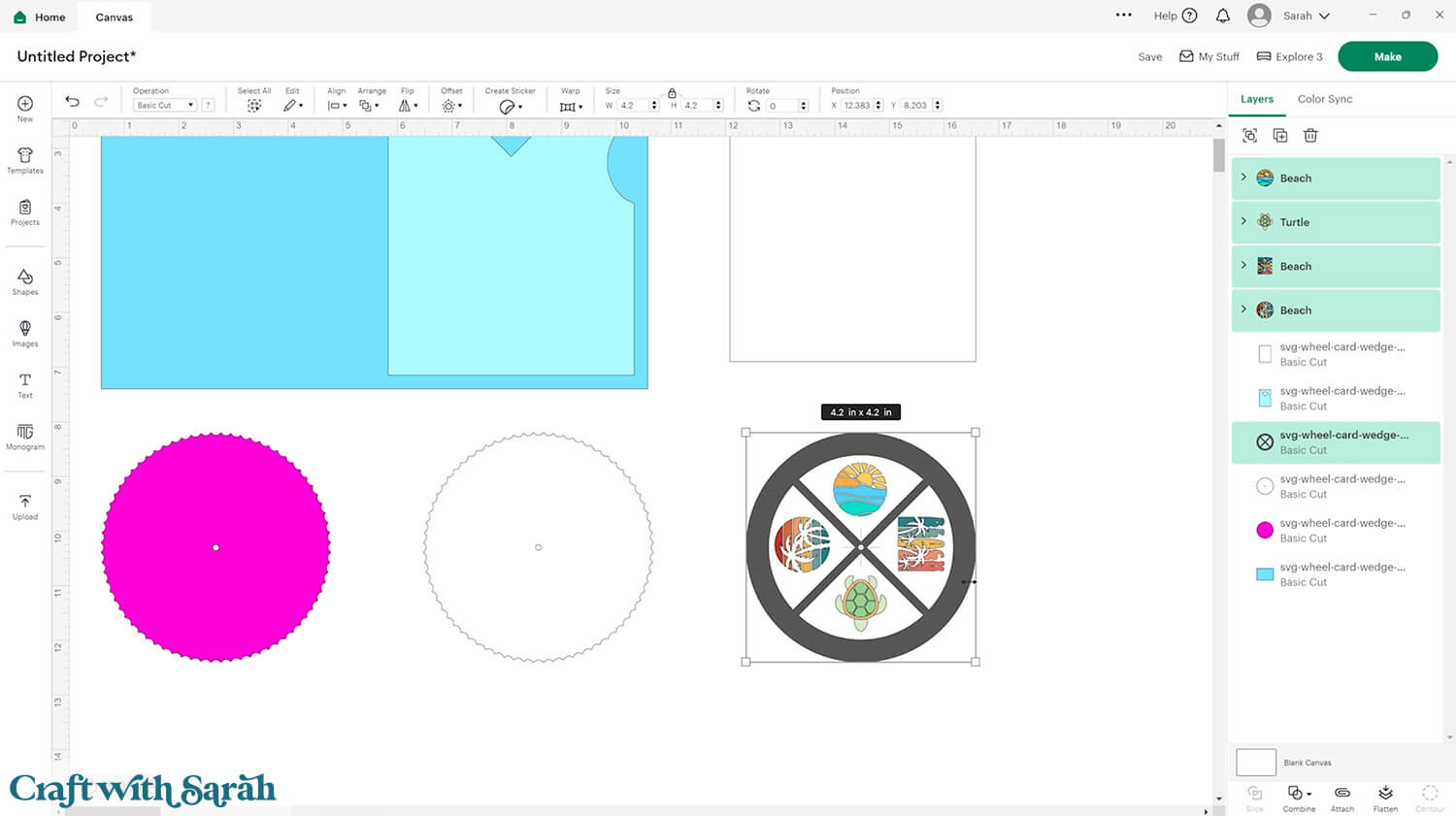The height and width of the screenshot is (816, 1456).
Task: Toggle the size aspect ratio lock
Action: [x=672, y=93]
